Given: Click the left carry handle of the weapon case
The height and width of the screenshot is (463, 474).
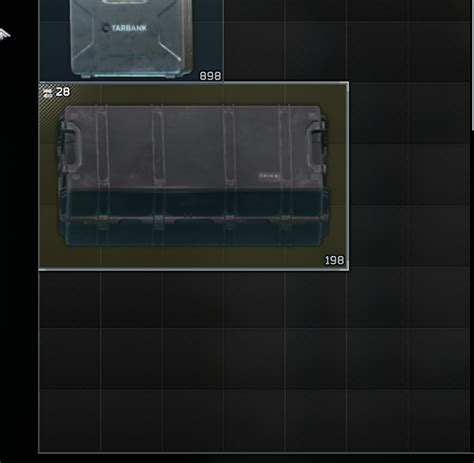Looking at the screenshot, I should [x=69, y=147].
